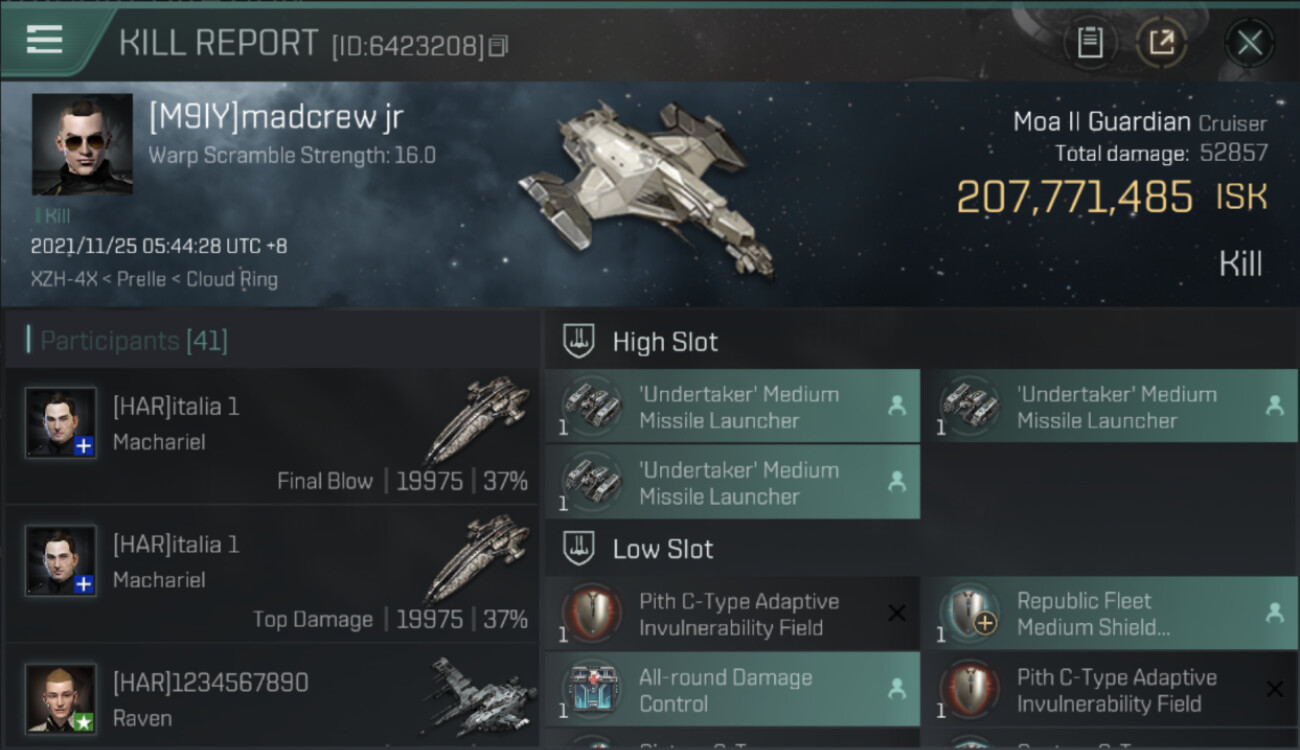View madcrew jr's character portrait
Screen dimensions: 1300x750
(82, 144)
